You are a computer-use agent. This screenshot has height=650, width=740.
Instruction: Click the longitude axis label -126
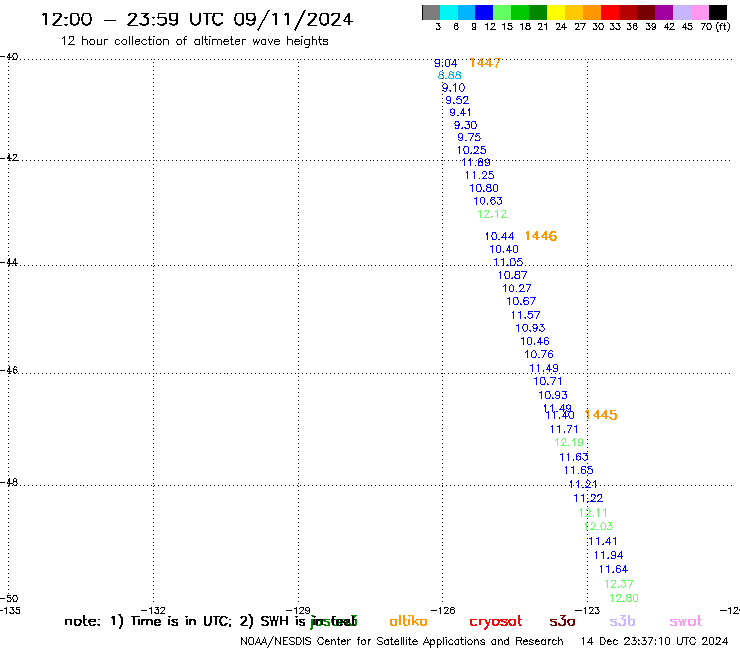(x=443, y=610)
